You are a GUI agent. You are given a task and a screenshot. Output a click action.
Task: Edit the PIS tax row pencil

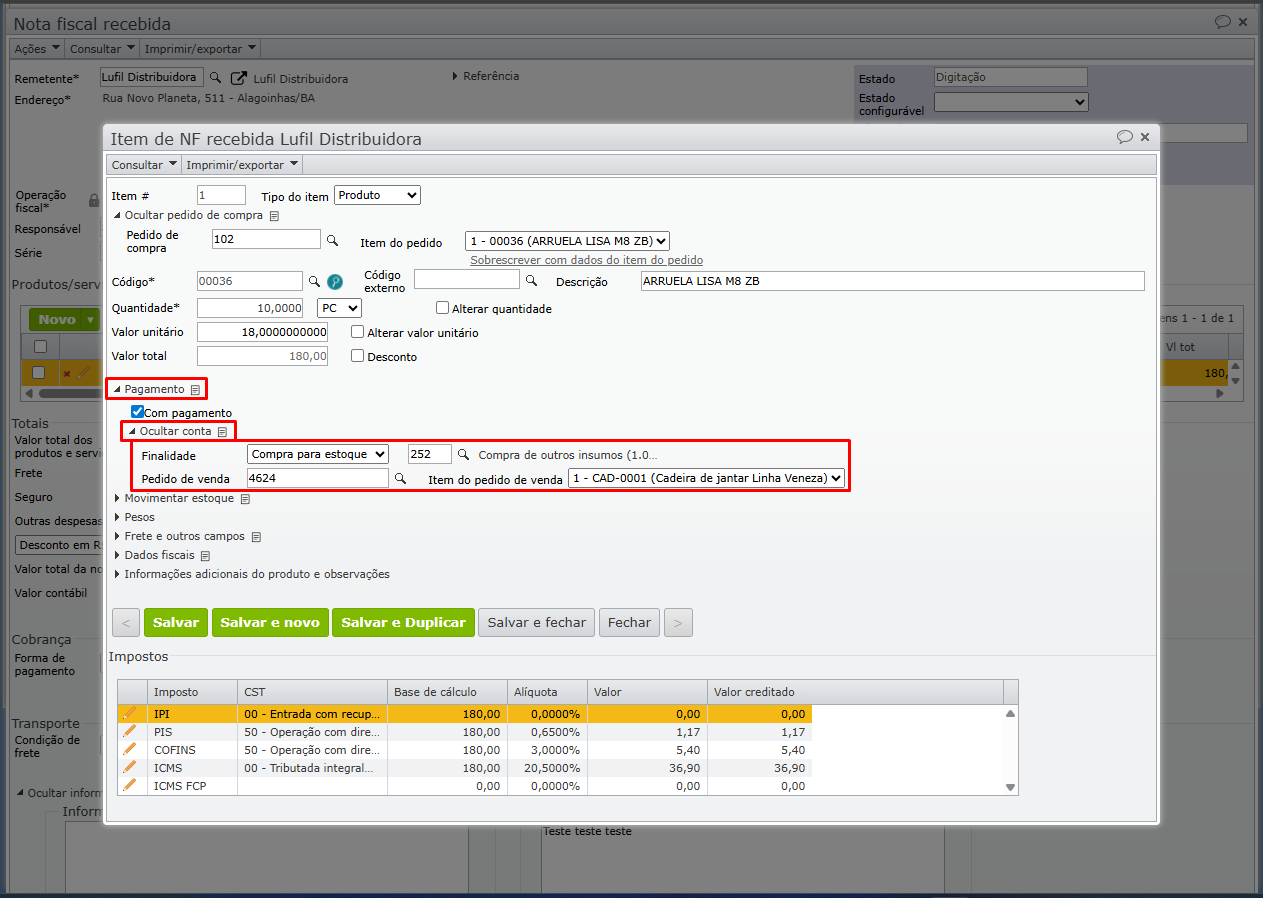click(x=130, y=732)
